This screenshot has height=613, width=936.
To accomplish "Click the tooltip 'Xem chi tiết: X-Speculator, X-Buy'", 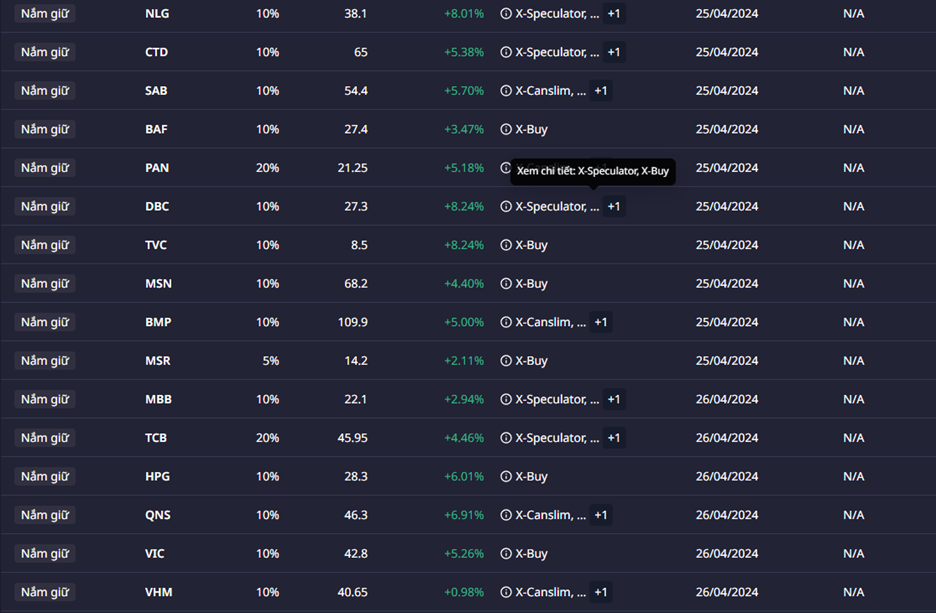I will point(593,171).
